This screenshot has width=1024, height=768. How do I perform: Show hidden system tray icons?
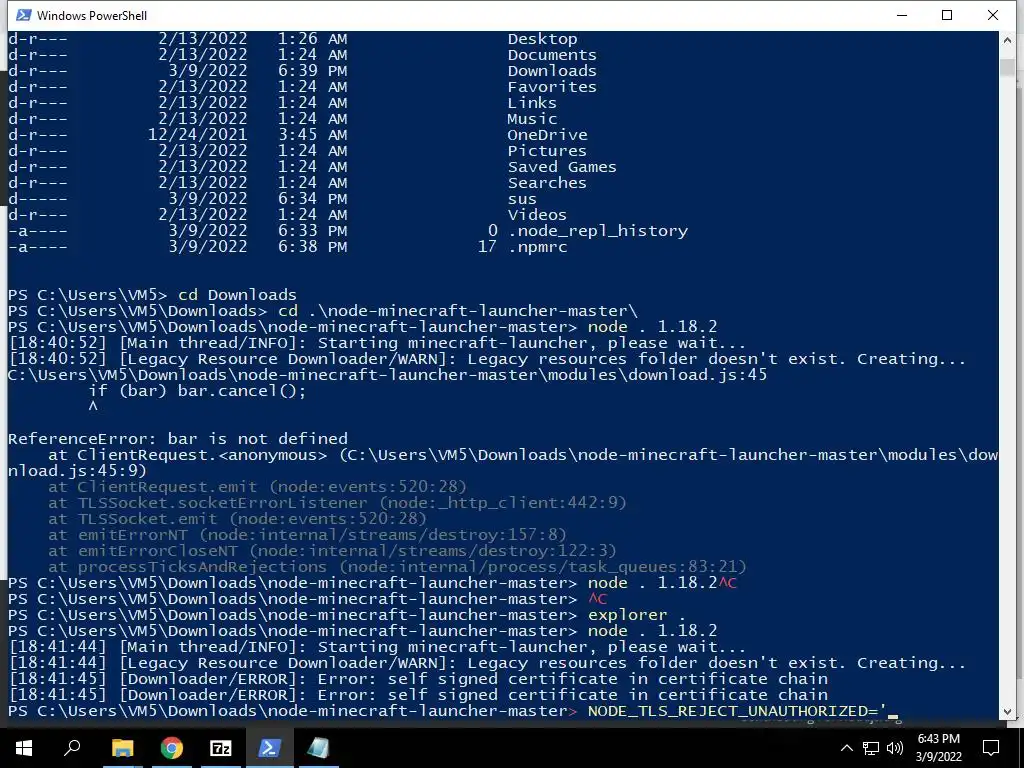tap(846, 748)
